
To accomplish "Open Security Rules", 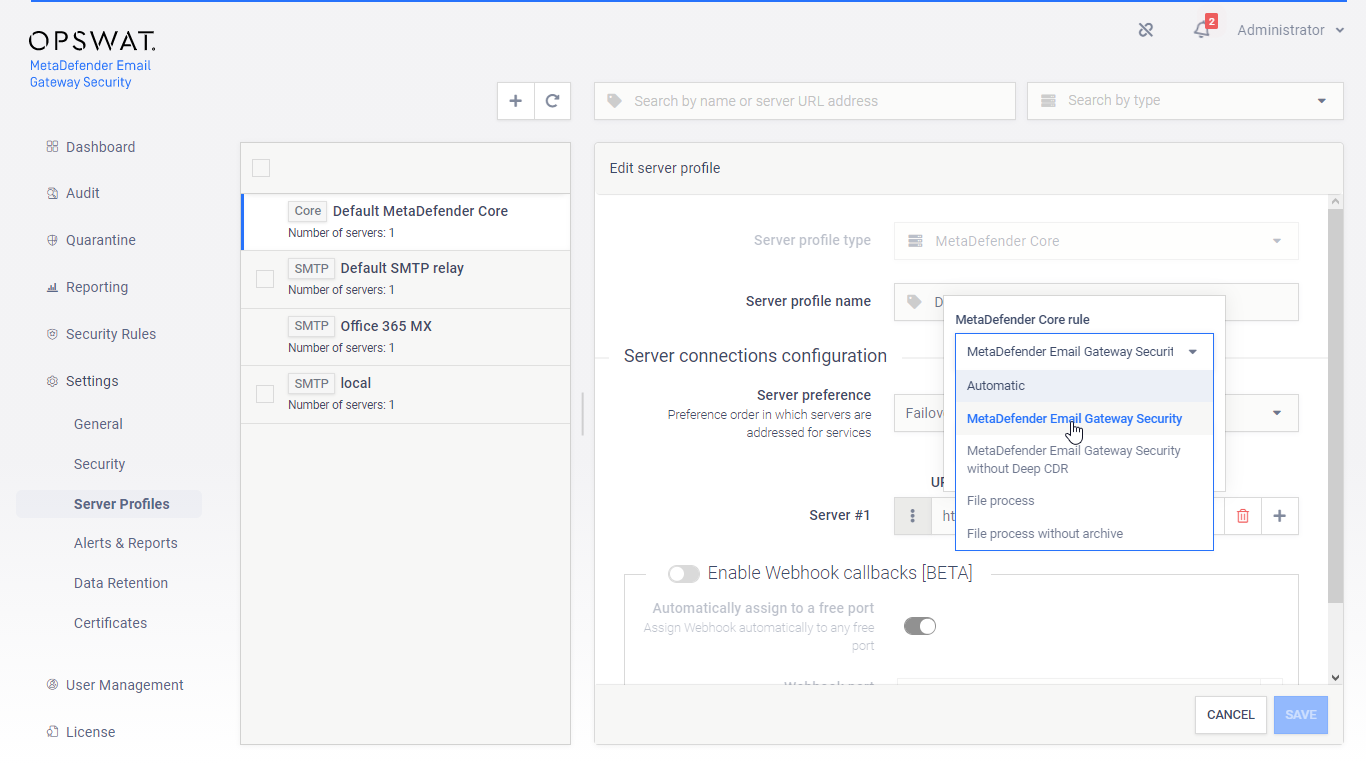I will (111, 334).
